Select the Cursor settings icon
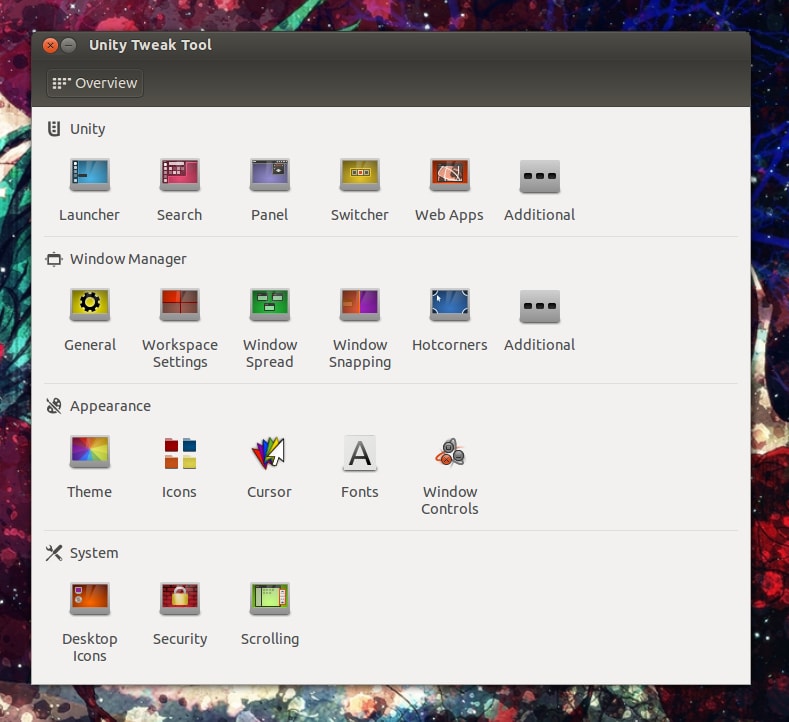 click(x=269, y=453)
